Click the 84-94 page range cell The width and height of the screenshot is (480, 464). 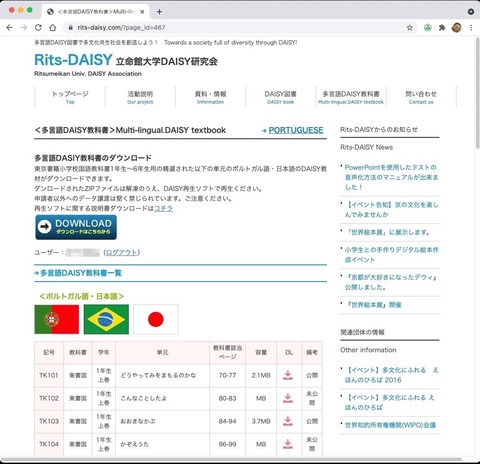pos(227,421)
